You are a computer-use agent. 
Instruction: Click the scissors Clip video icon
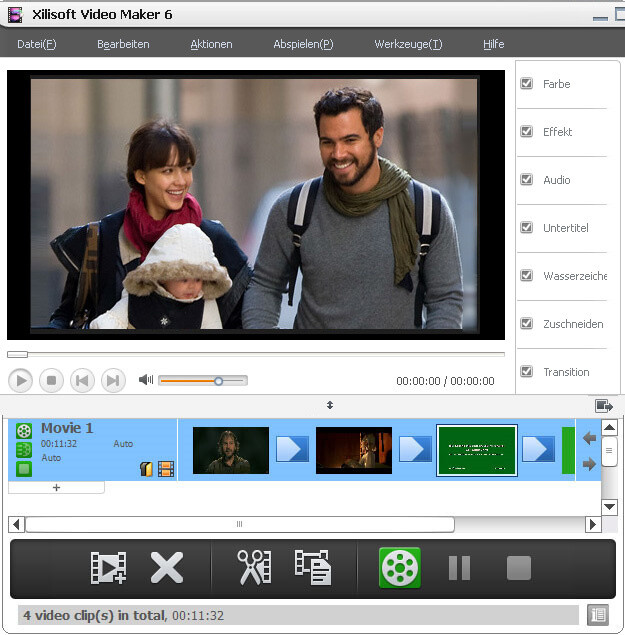[254, 567]
